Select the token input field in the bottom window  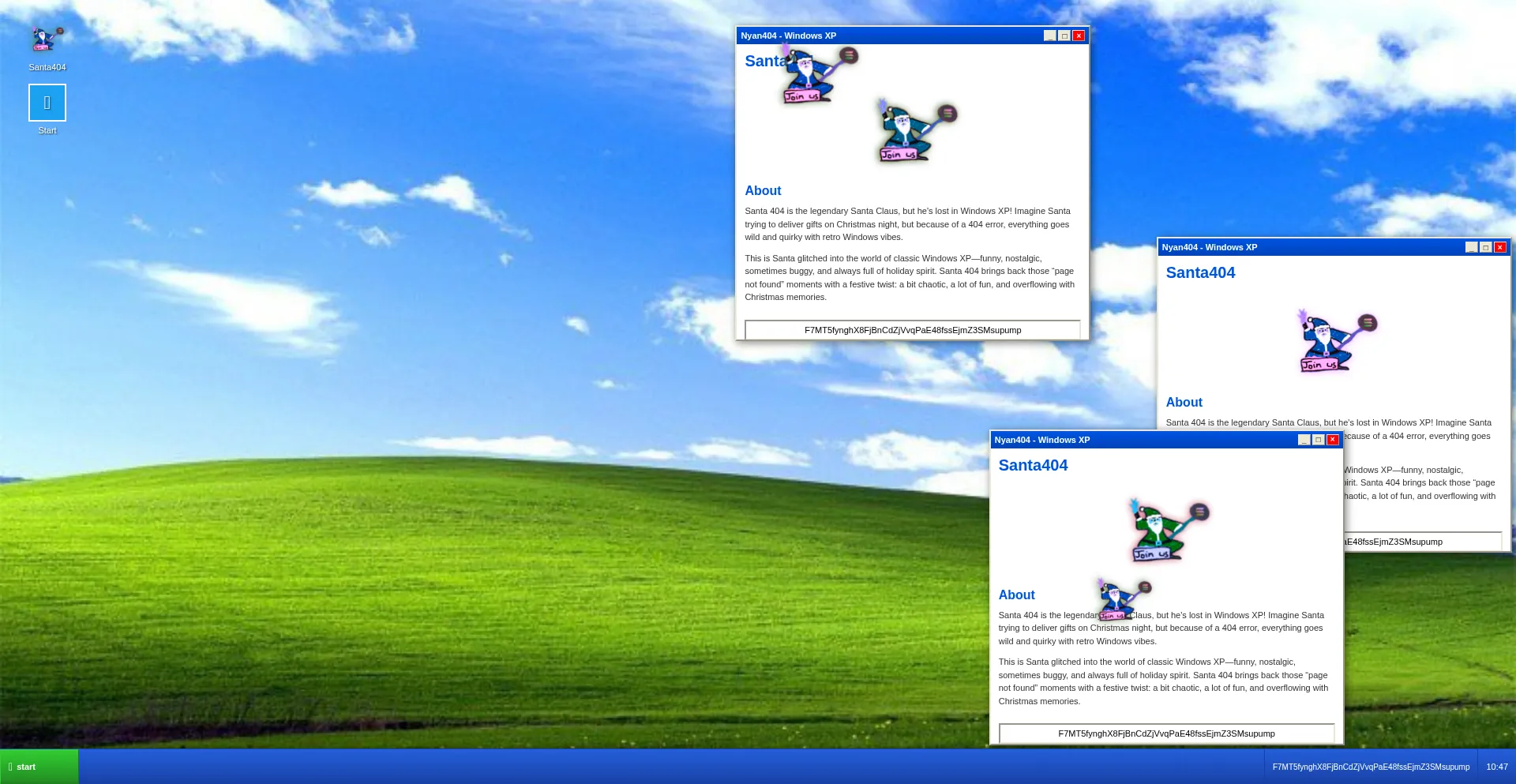[x=1166, y=733]
